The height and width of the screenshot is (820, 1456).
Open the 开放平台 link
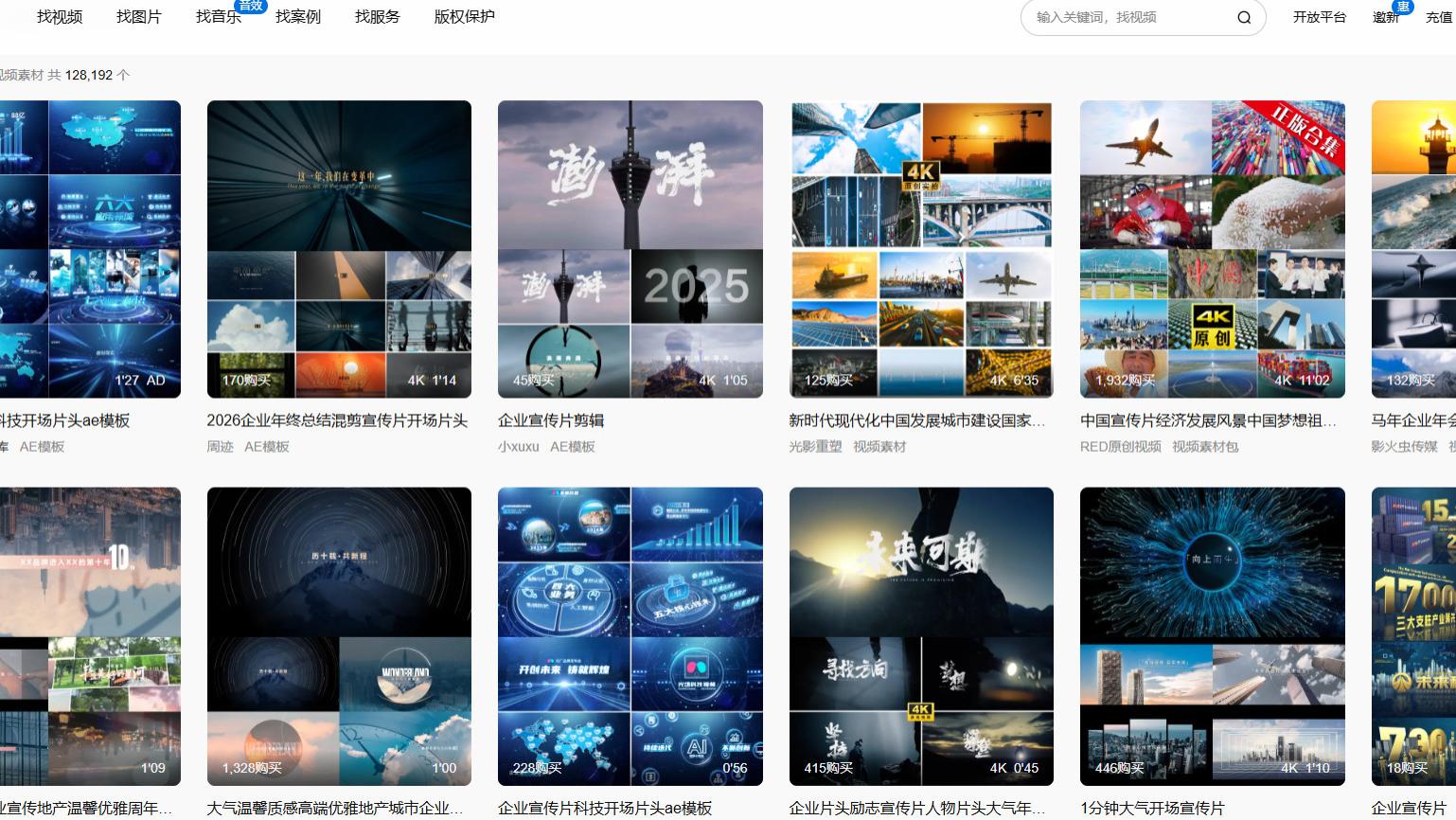[1319, 16]
